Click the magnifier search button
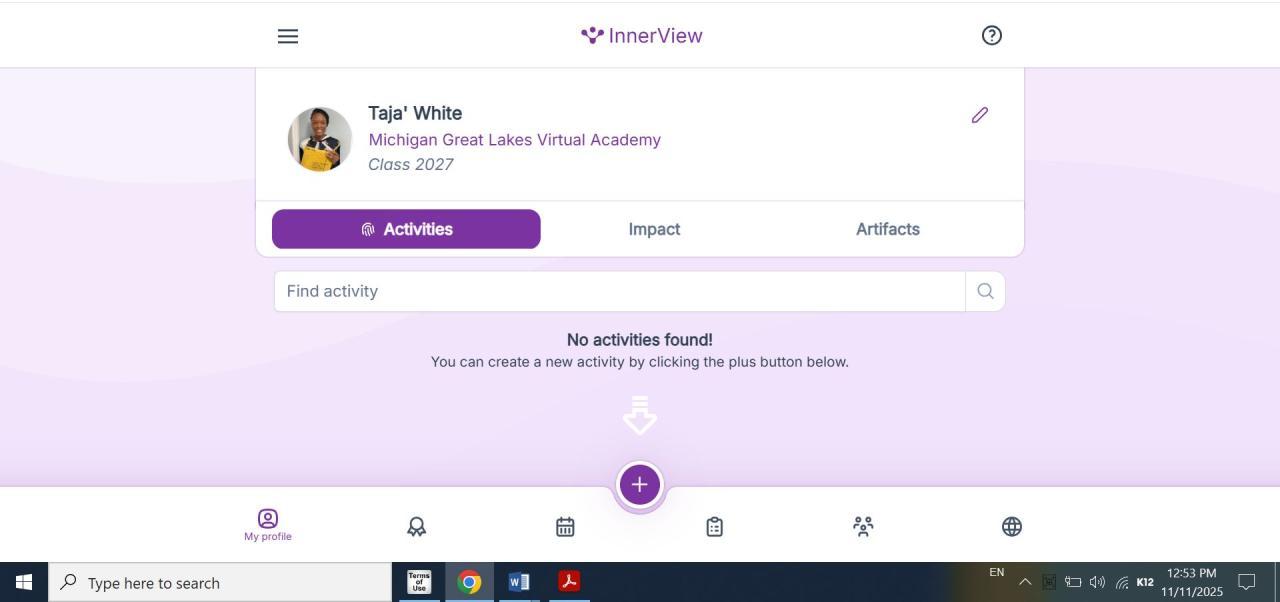This screenshot has height=602, width=1280. tap(985, 291)
